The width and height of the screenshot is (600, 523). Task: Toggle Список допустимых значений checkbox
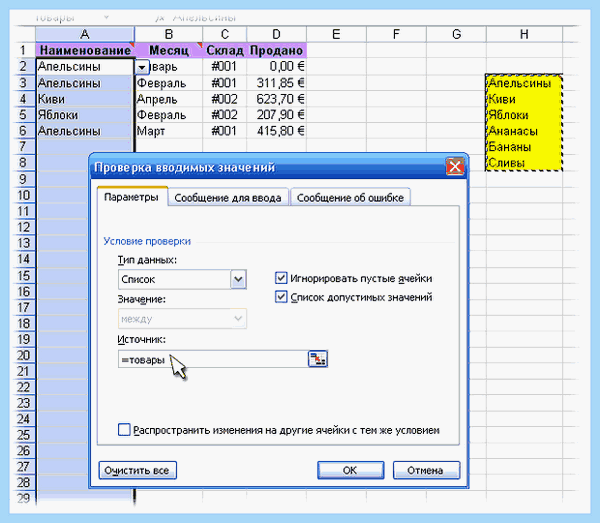281,297
